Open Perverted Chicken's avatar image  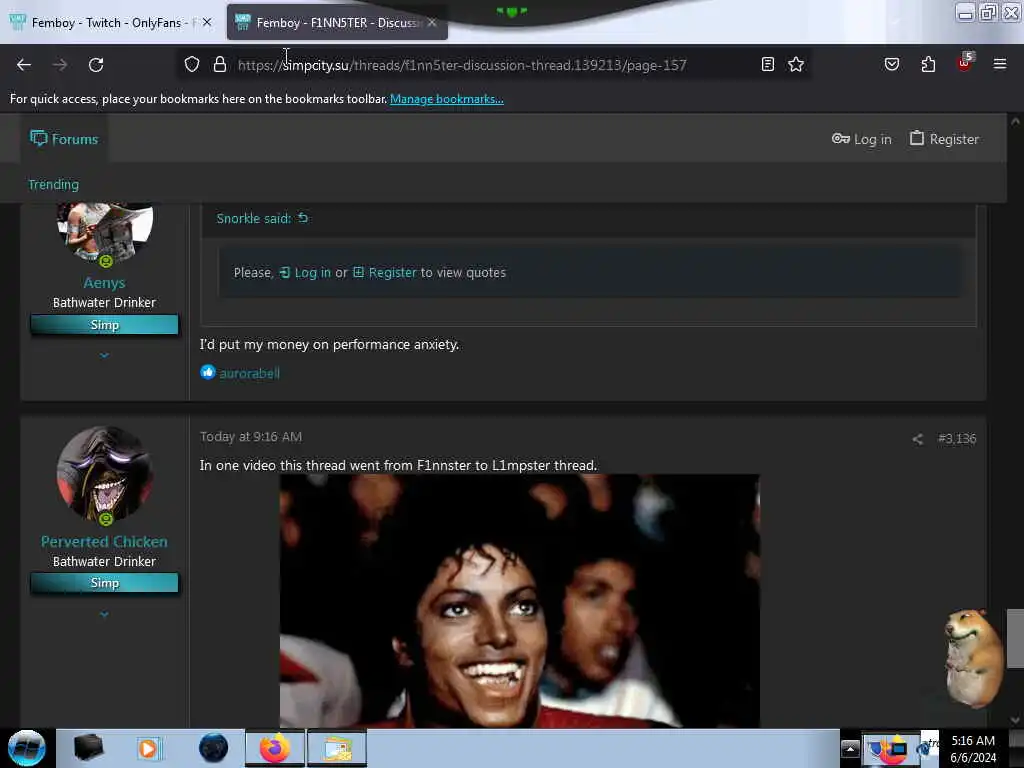tap(105, 475)
